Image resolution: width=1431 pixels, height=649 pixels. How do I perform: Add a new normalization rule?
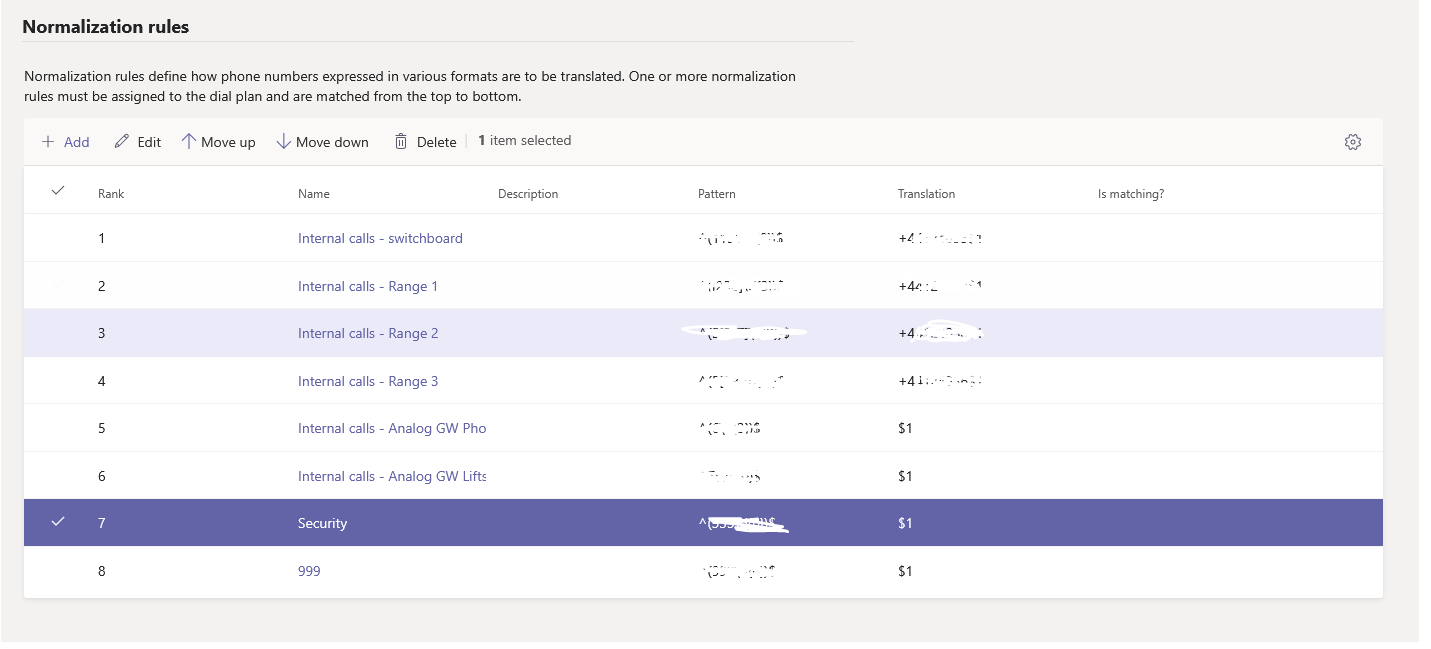point(65,141)
